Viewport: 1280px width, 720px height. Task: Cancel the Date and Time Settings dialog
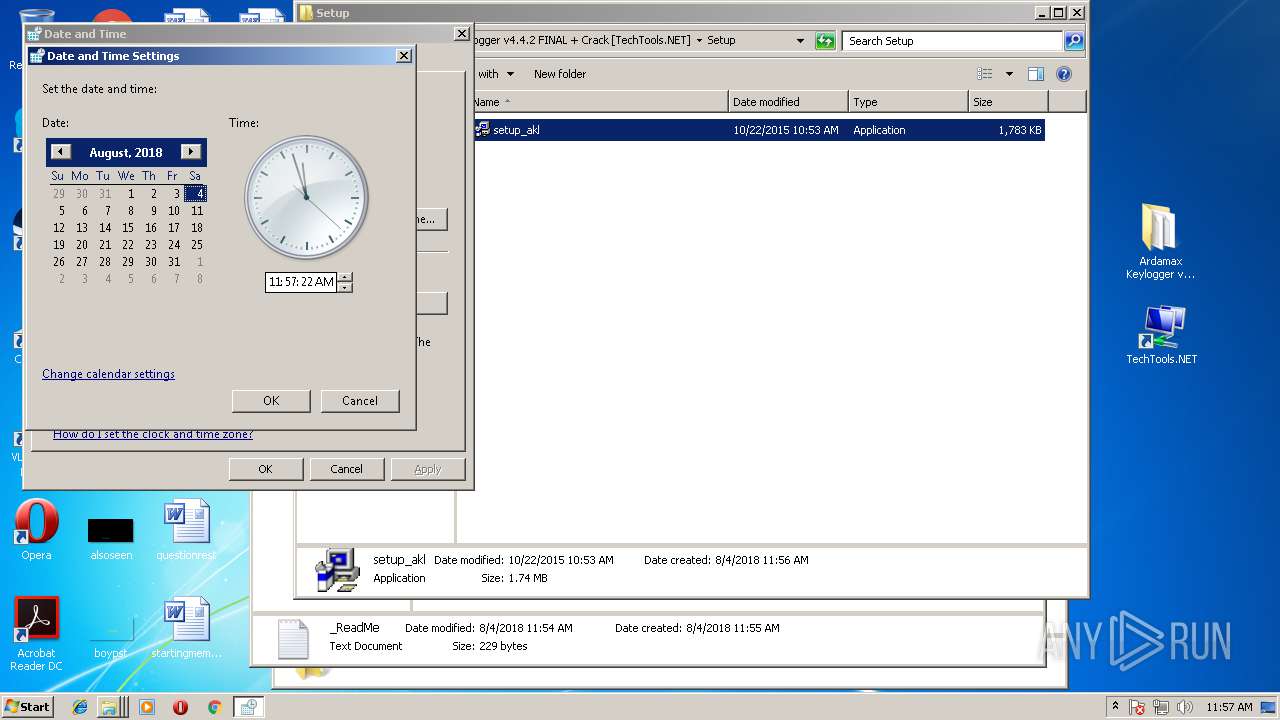(360, 401)
